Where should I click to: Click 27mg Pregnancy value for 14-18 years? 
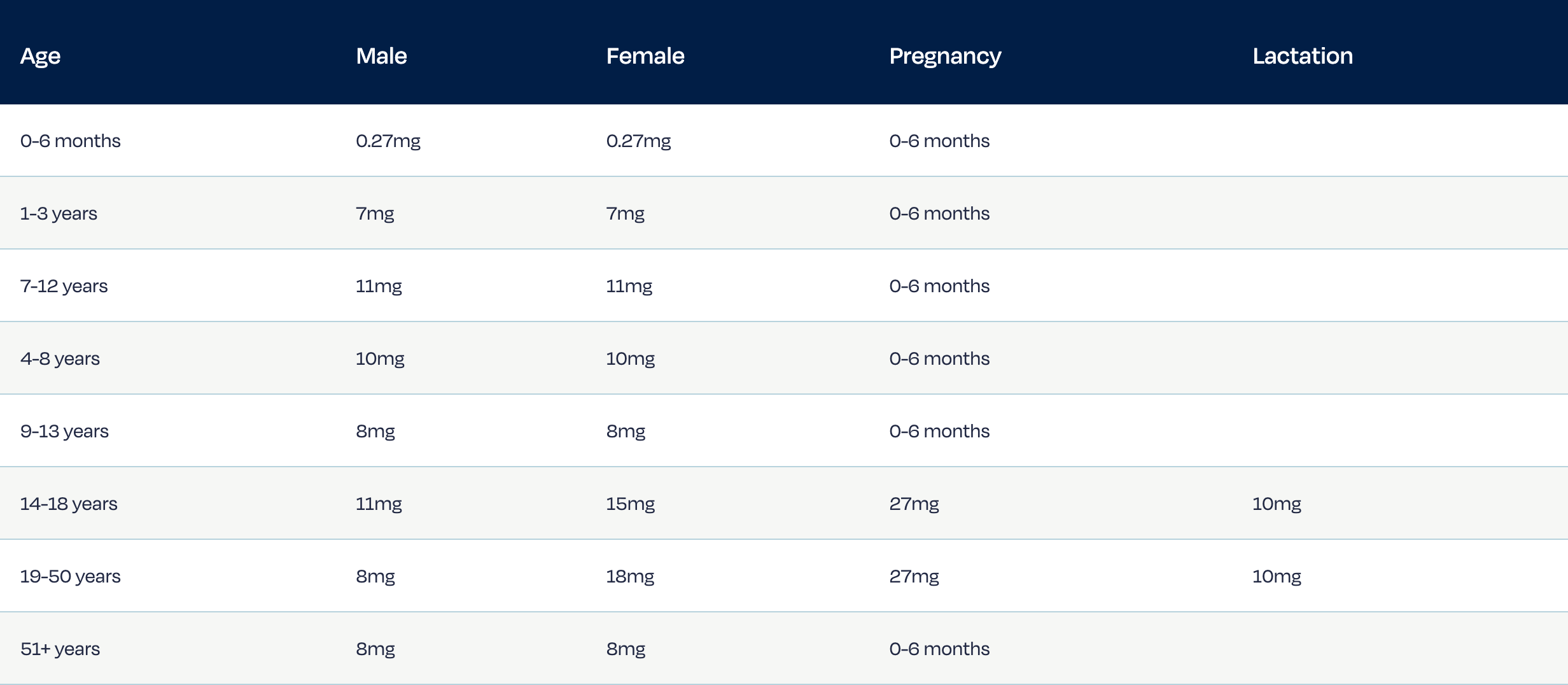click(x=914, y=504)
